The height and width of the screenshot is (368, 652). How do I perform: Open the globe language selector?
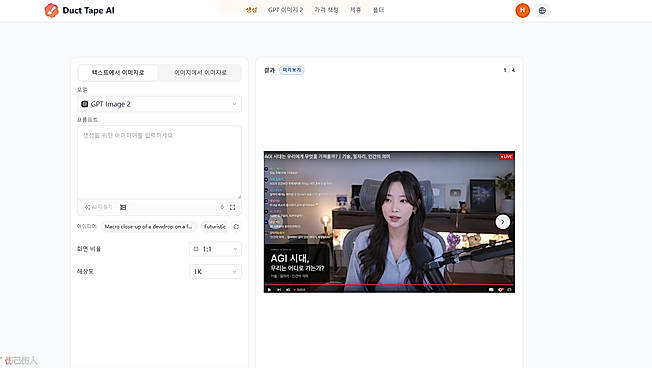point(542,10)
